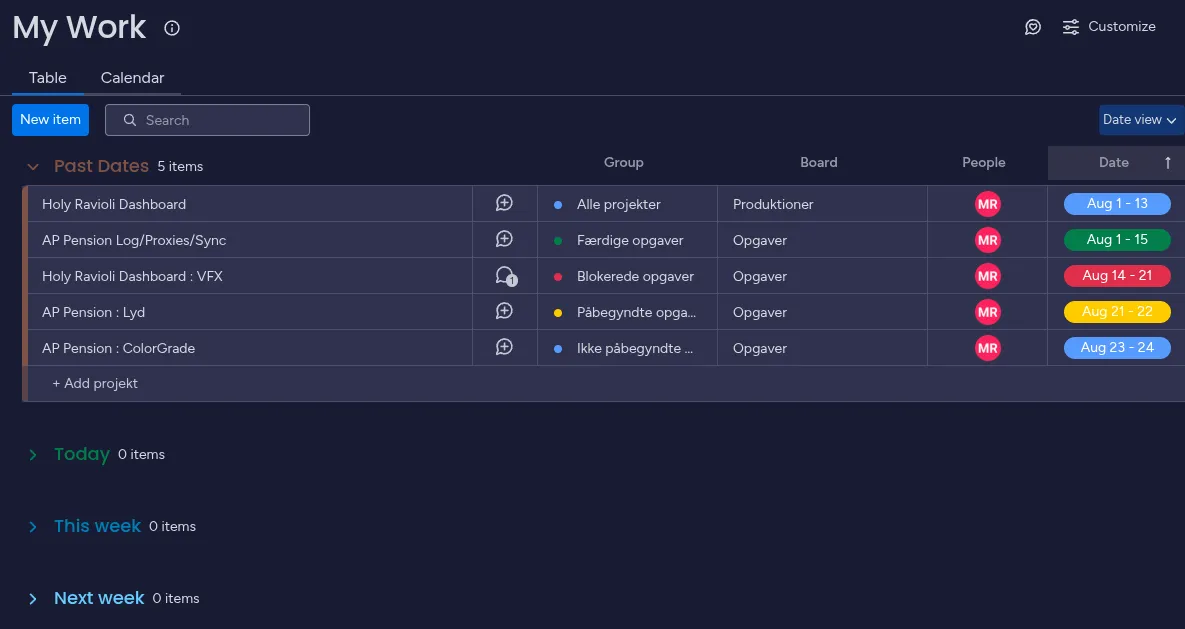
Task: Click the feedback chat bubble icon
Action: pyautogui.click(x=1033, y=27)
